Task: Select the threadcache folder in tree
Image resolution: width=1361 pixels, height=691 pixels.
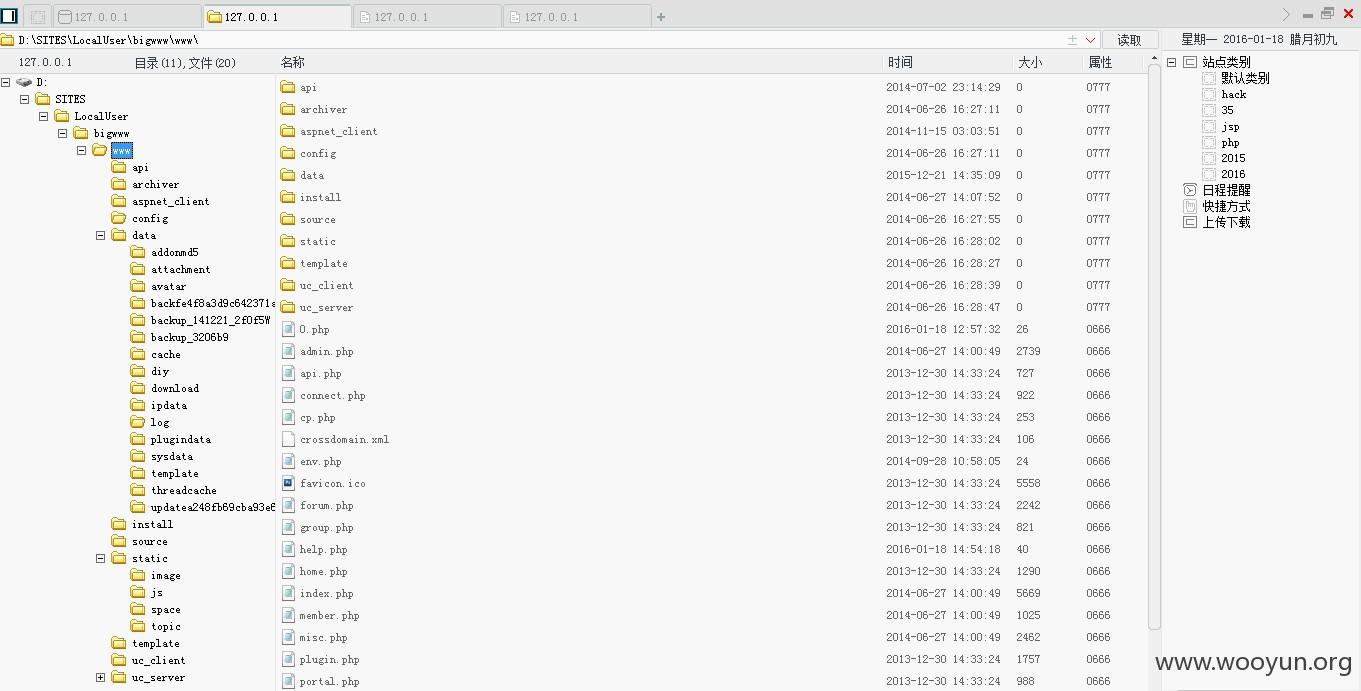Action: coord(183,490)
